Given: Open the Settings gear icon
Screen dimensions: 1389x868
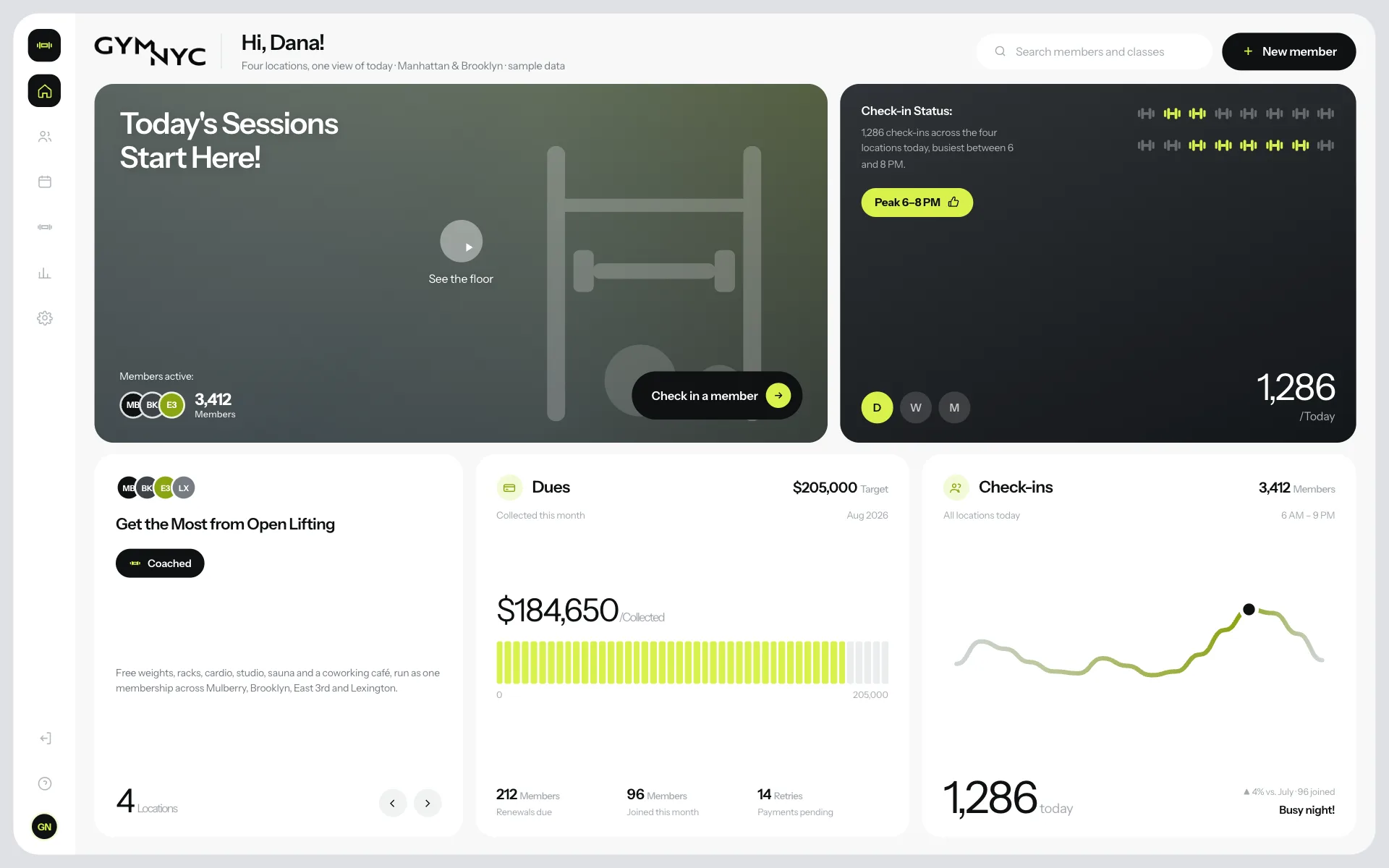Looking at the screenshot, I should coord(45,318).
